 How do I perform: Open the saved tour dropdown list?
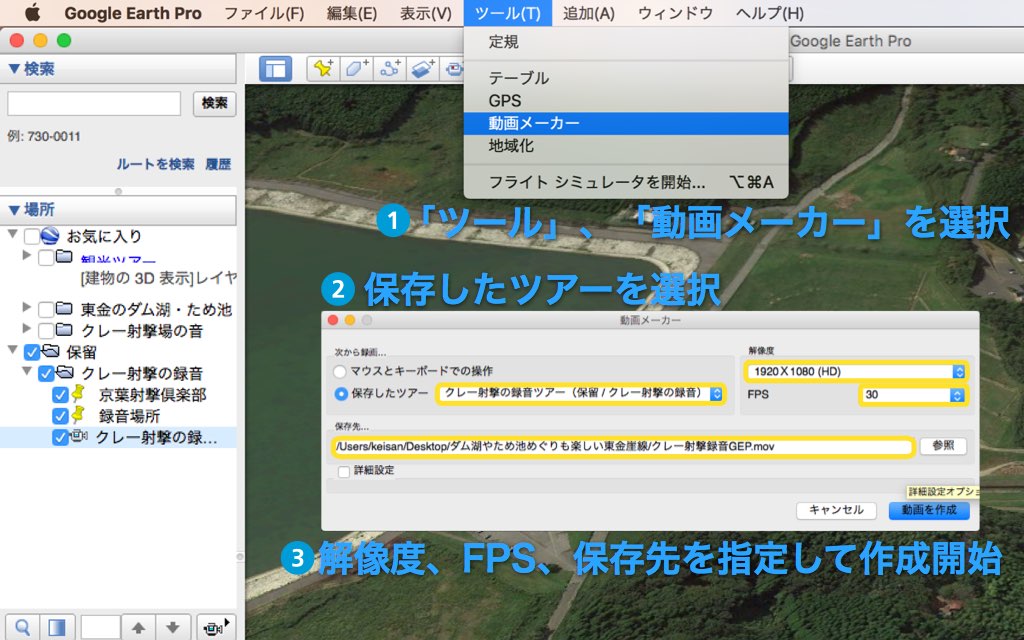(x=581, y=393)
